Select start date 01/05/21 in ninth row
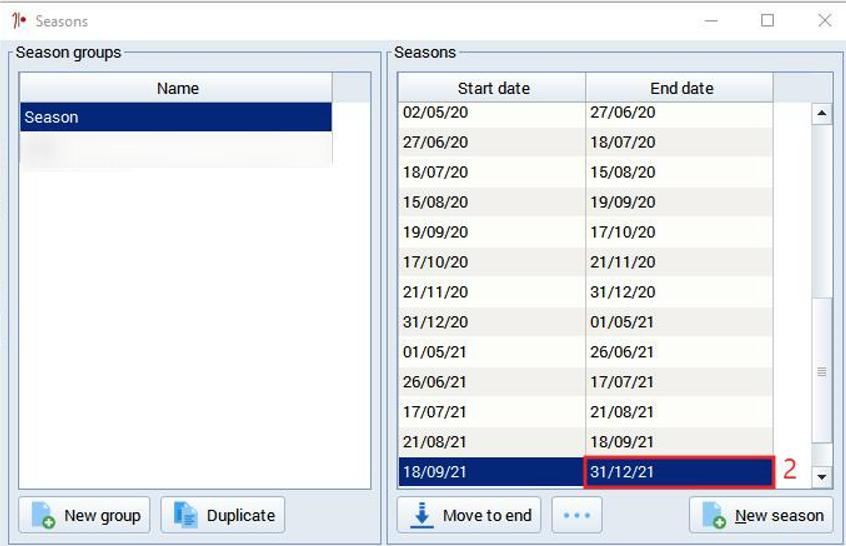The image size is (846, 546). 492,352
